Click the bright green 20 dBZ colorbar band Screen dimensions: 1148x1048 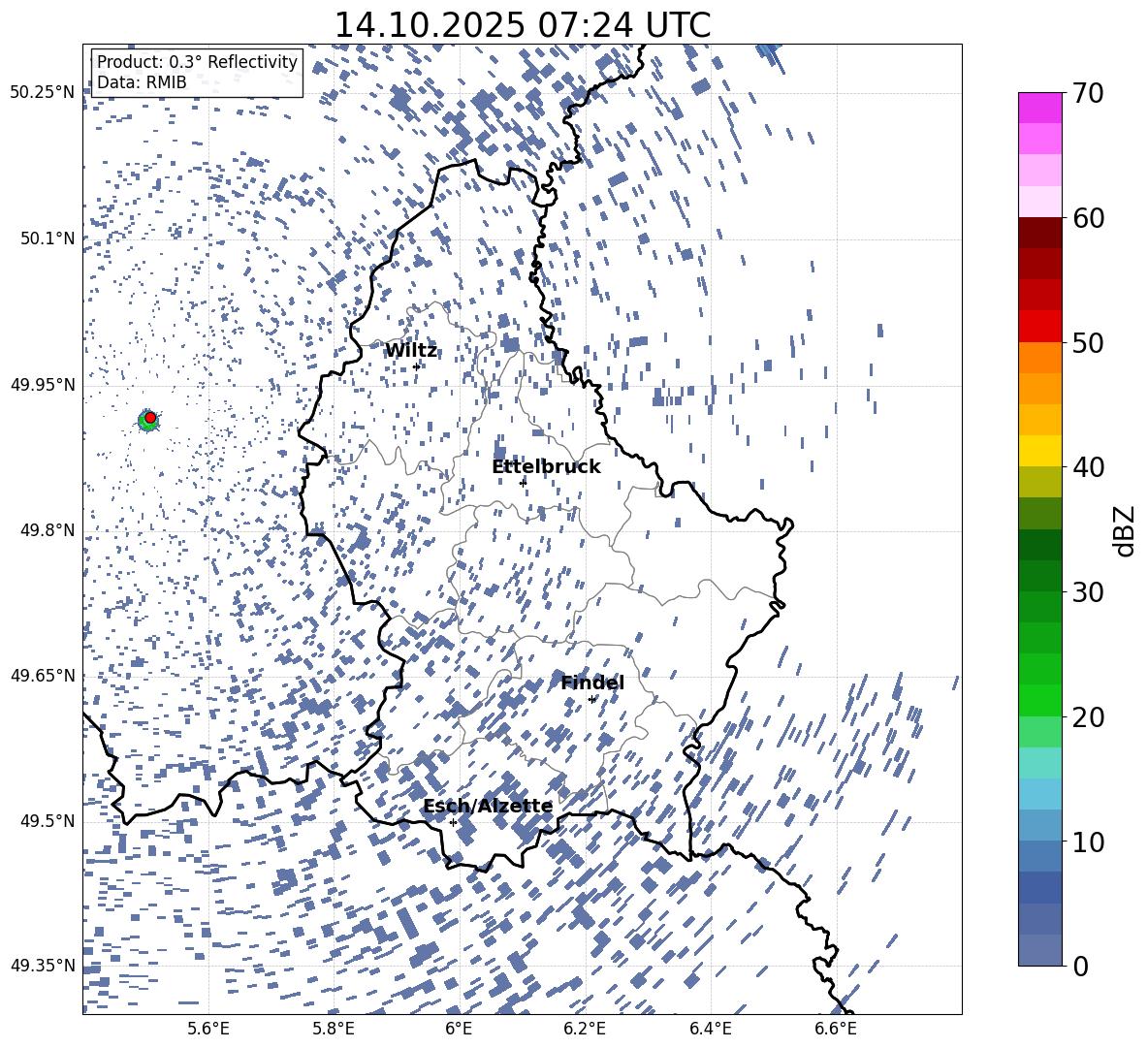pos(1039,700)
